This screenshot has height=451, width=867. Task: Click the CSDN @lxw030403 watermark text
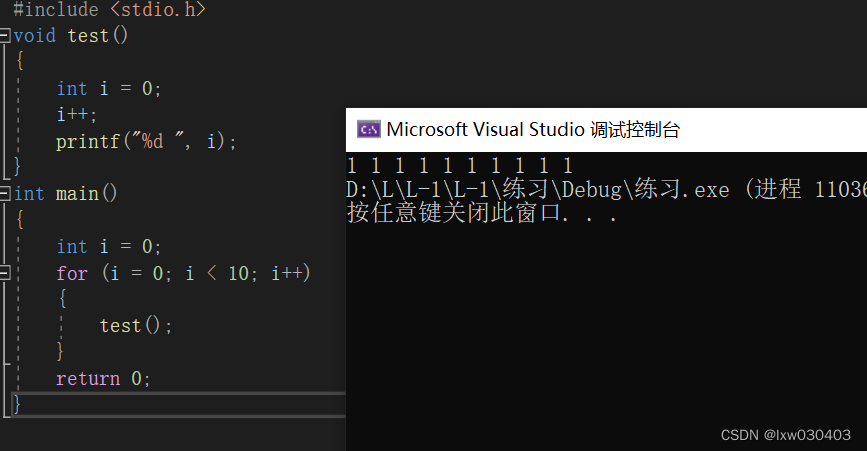[x=786, y=435]
